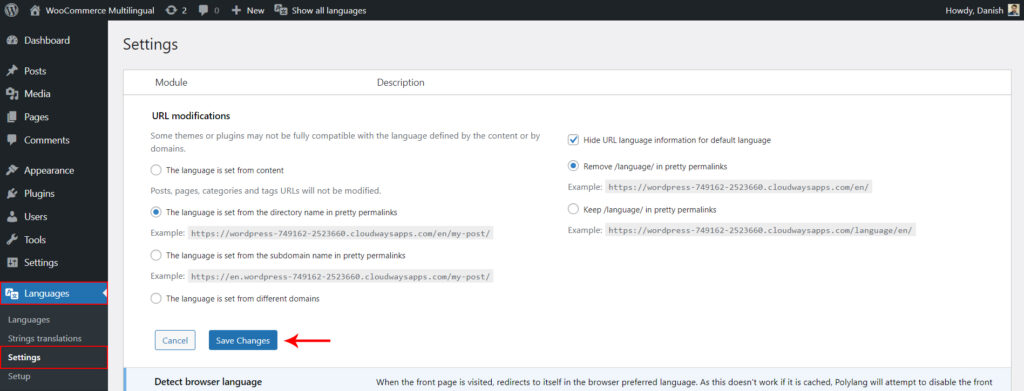Open Strings translations submenu
This screenshot has width=1024, height=391.
pyautogui.click(x=44, y=338)
